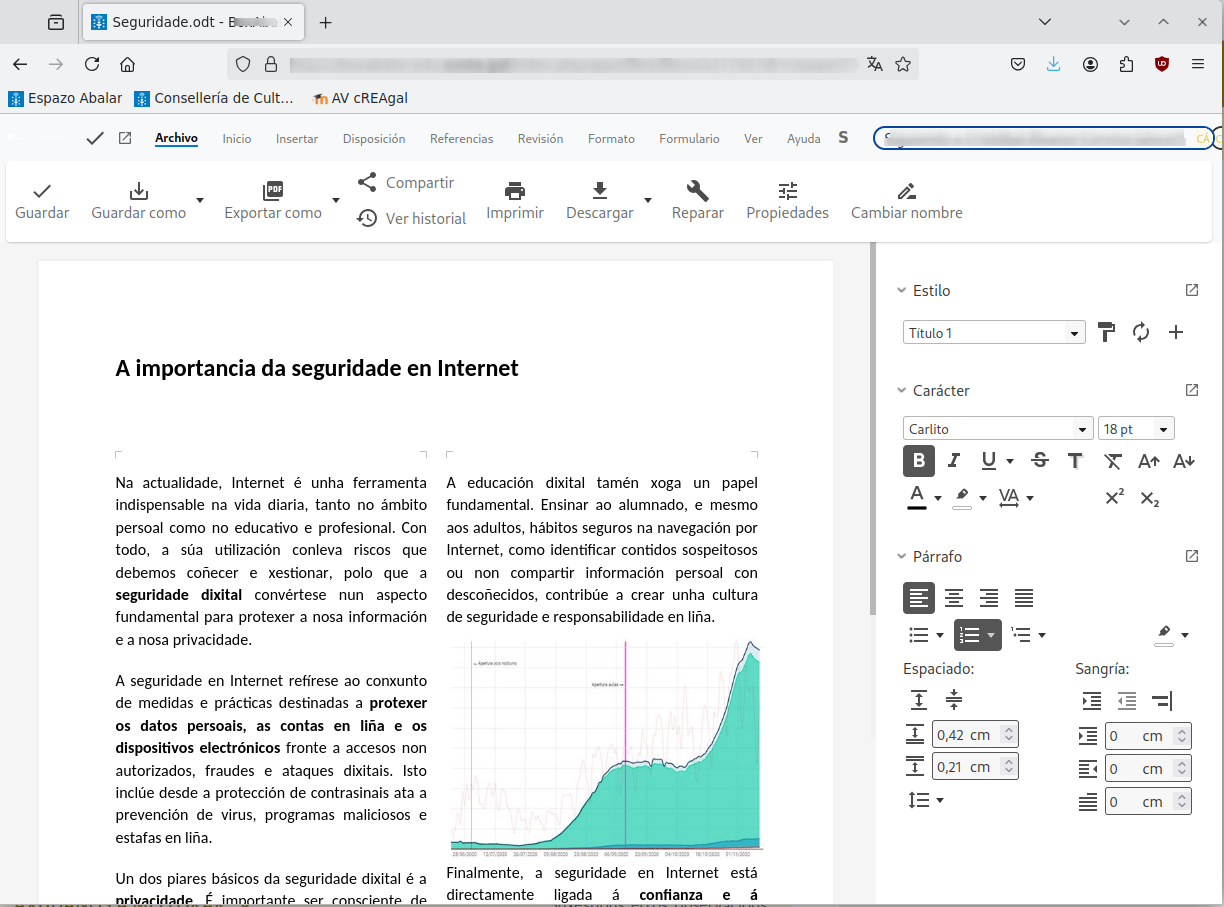Viewport: 1224px width, 907px height.
Task: Clear direct formatting icon
Action: pyautogui.click(x=1113, y=461)
